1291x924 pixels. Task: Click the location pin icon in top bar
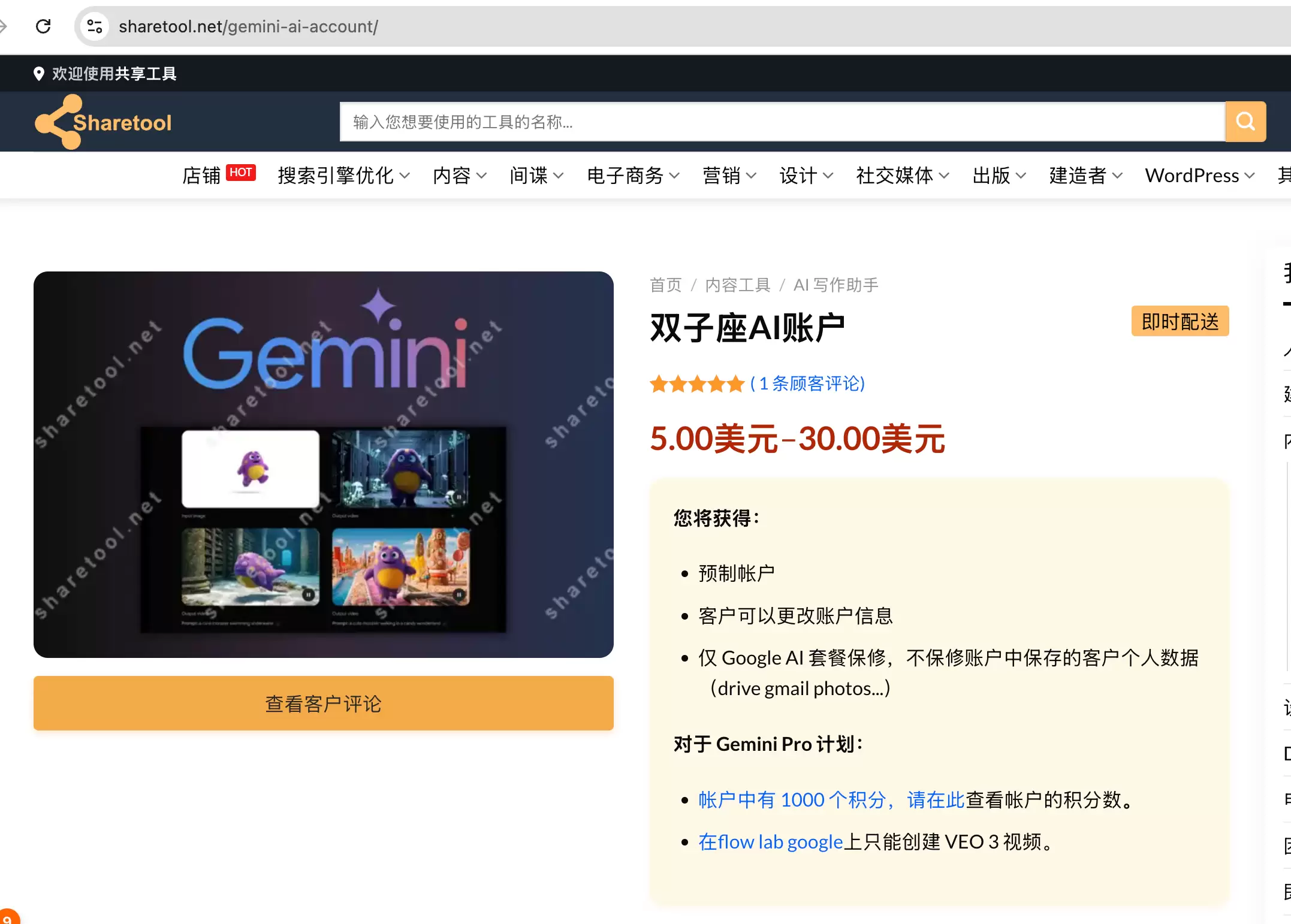39,74
